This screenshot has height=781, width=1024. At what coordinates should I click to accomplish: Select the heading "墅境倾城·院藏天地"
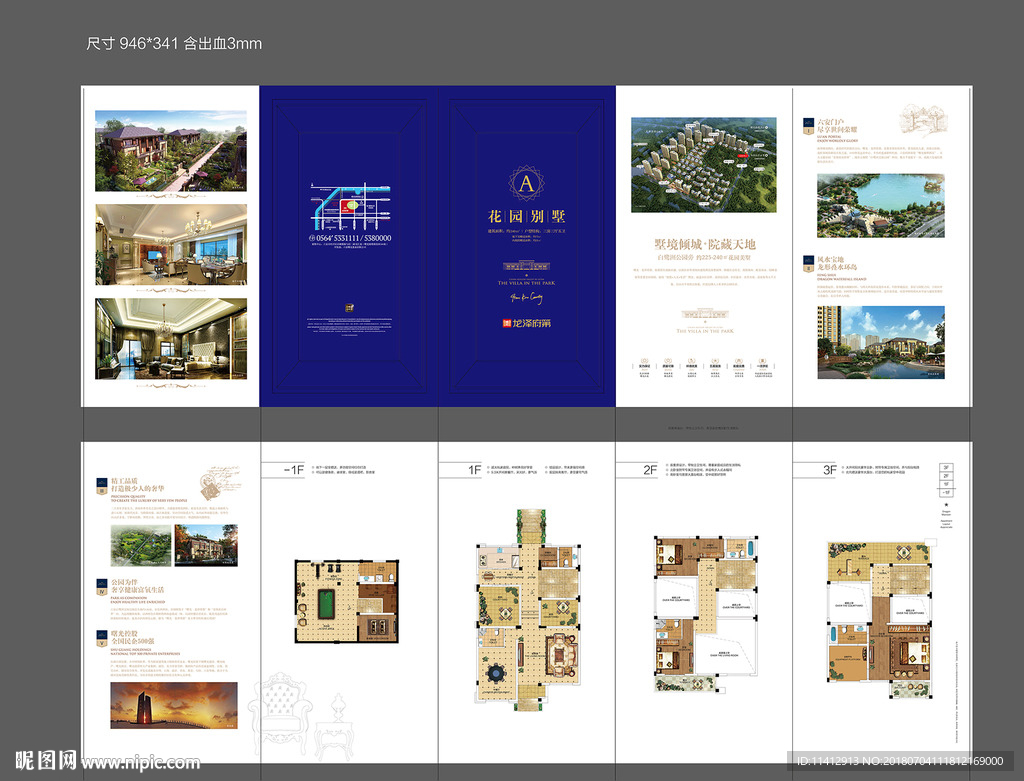705,244
